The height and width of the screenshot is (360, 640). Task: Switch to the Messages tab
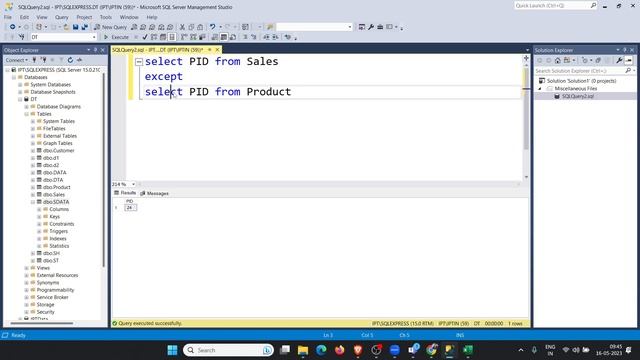tap(154, 193)
